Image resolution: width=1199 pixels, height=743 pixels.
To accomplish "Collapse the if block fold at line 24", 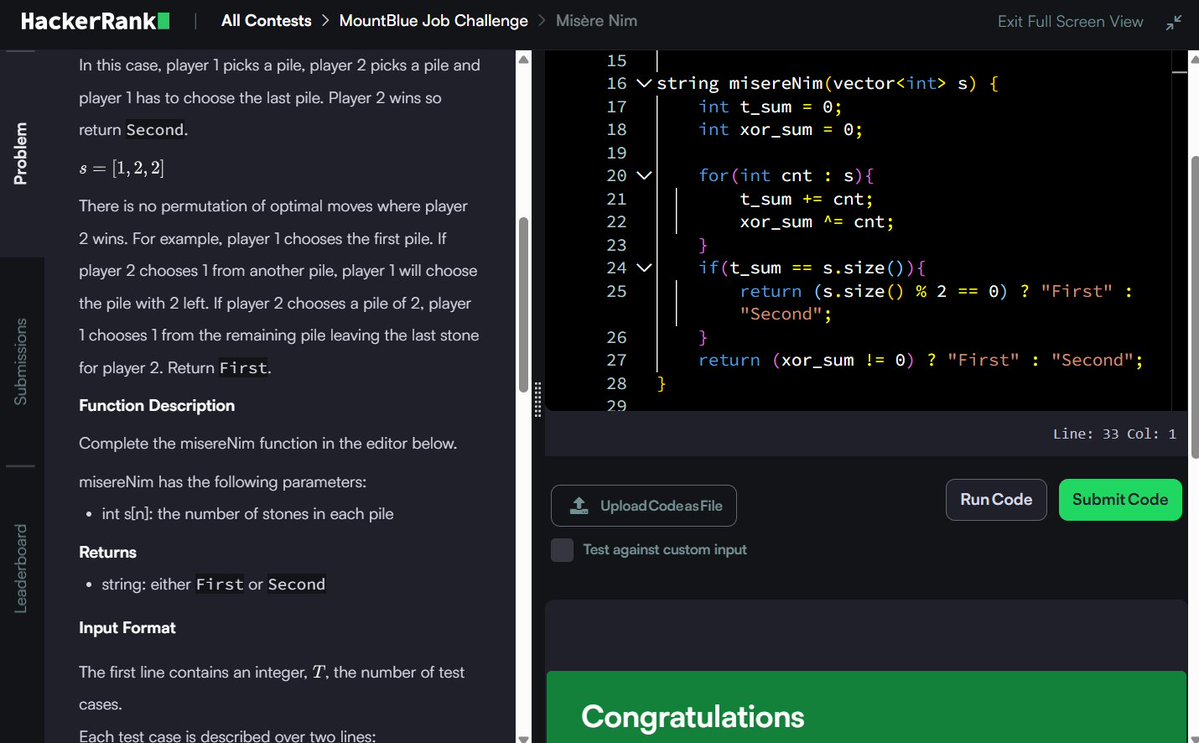I will coord(644,268).
